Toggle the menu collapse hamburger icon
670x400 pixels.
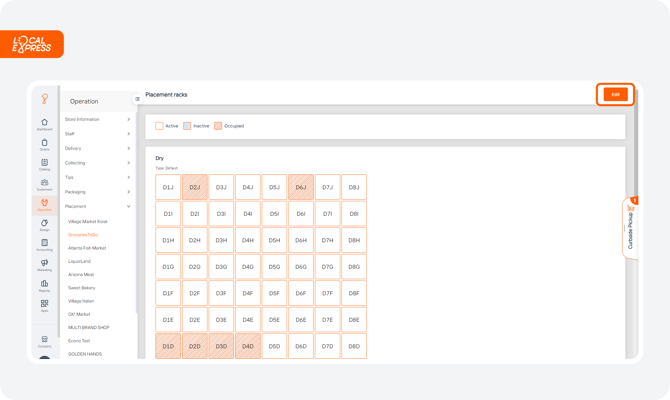137,98
